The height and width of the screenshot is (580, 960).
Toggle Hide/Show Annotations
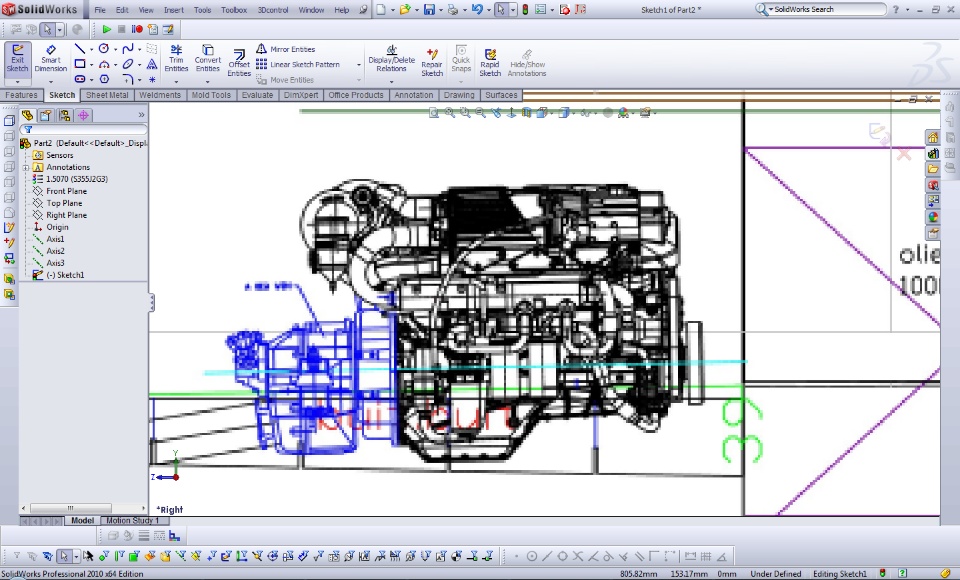(x=527, y=61)
